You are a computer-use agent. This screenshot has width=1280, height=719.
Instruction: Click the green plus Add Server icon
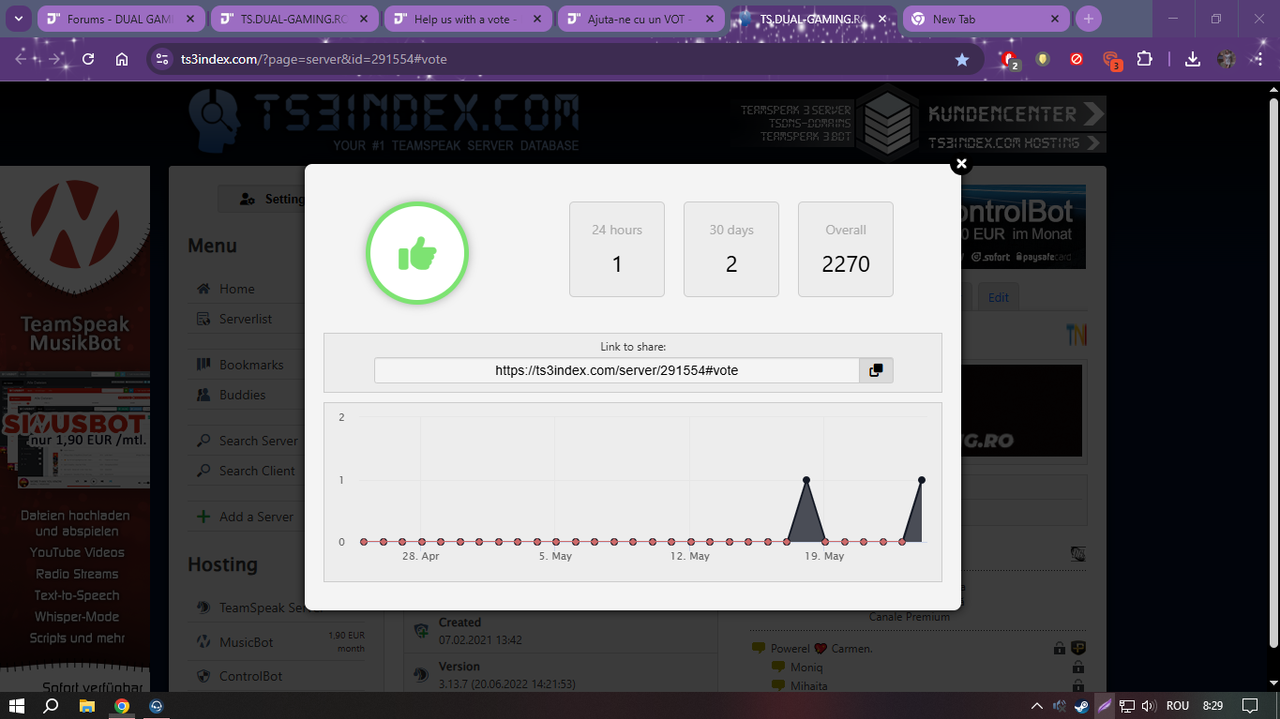coord(203,517)
